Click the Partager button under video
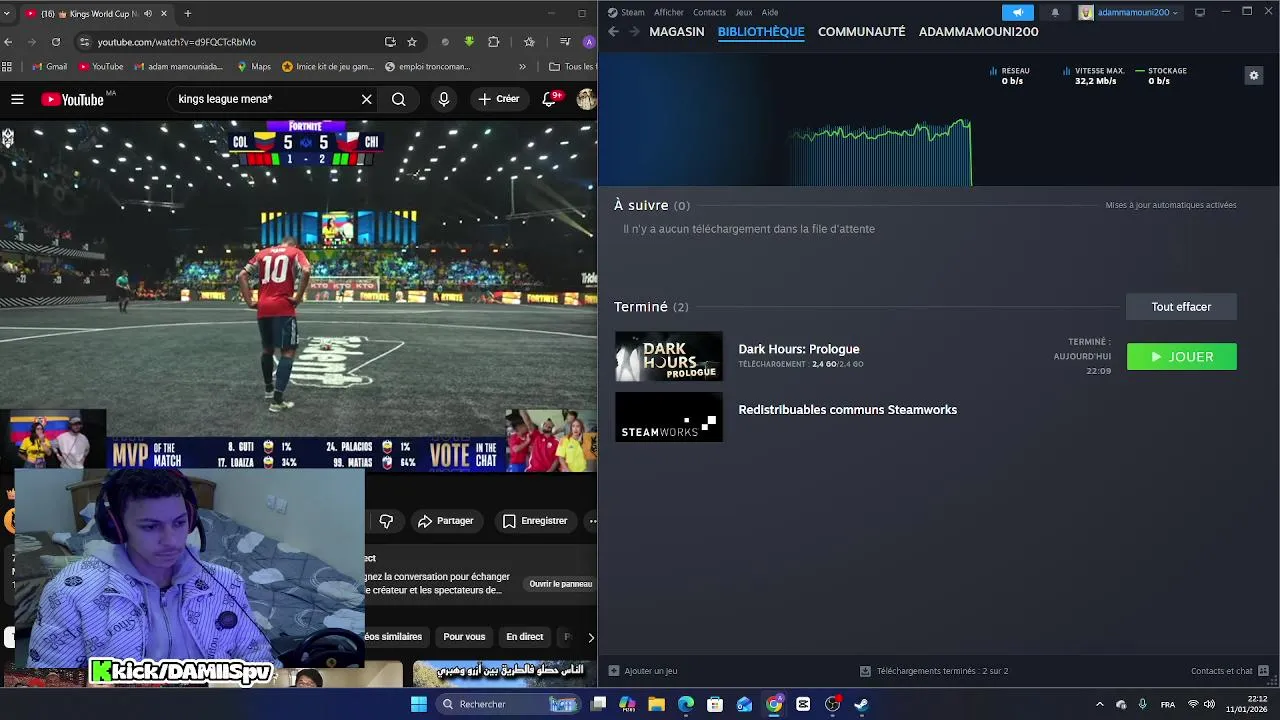The width and height of the screenshot is (1280, 720). (x=446, y=521)
